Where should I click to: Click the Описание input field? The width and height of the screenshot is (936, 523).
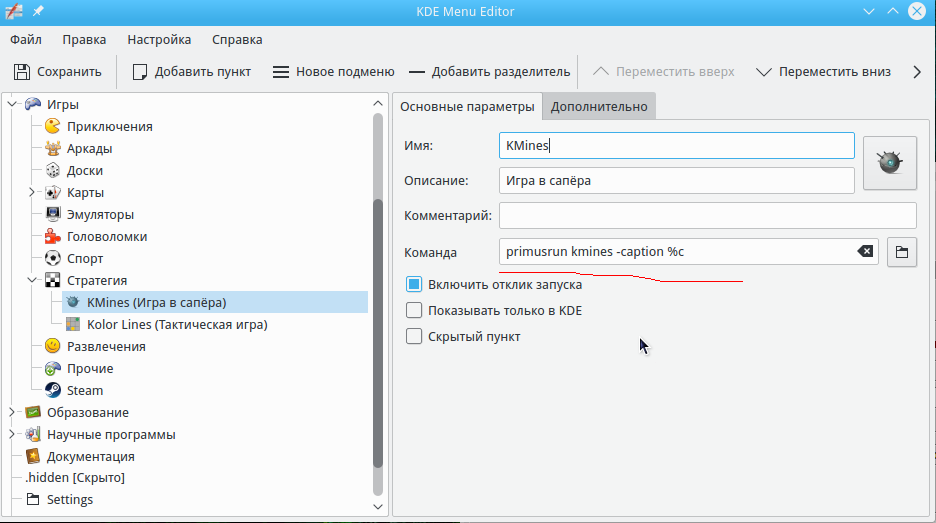[676, 180]
